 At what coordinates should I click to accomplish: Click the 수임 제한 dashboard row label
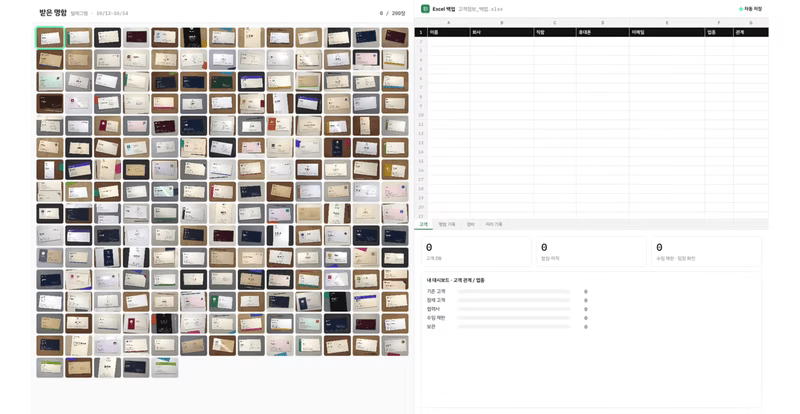[x=436, y=318]
